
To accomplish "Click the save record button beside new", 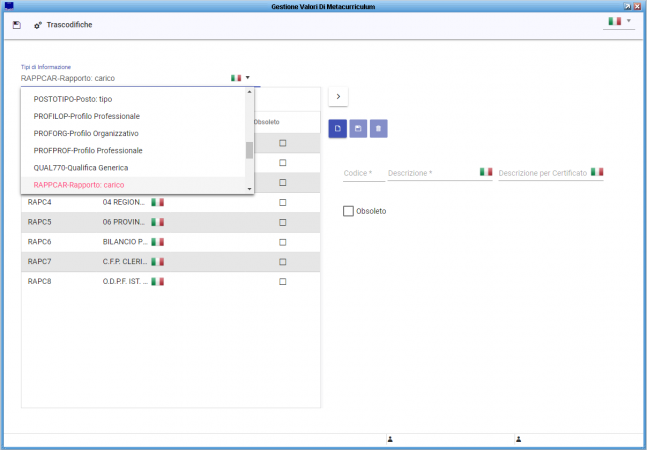I will (358, 128).
